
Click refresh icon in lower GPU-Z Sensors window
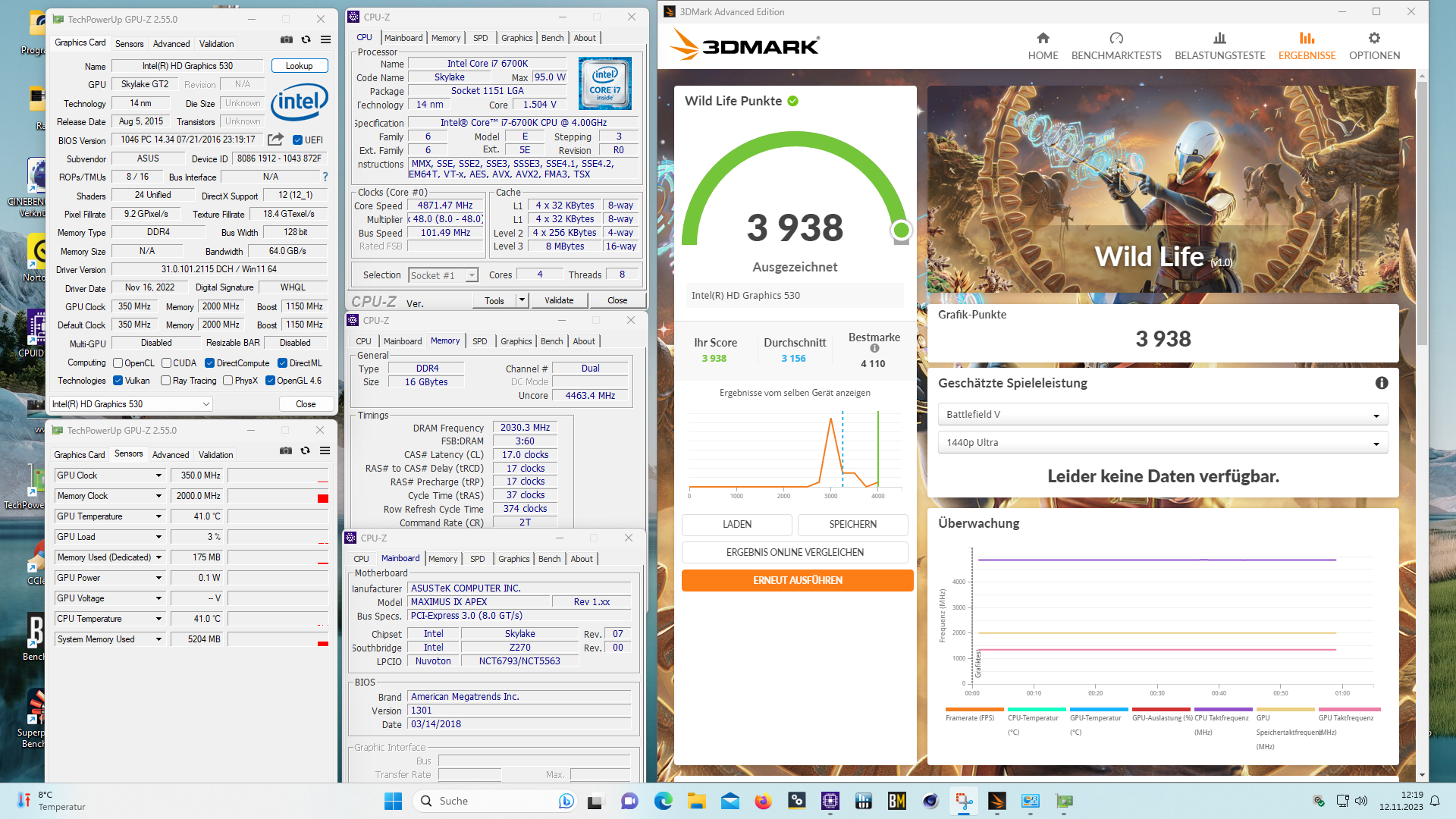306,450
